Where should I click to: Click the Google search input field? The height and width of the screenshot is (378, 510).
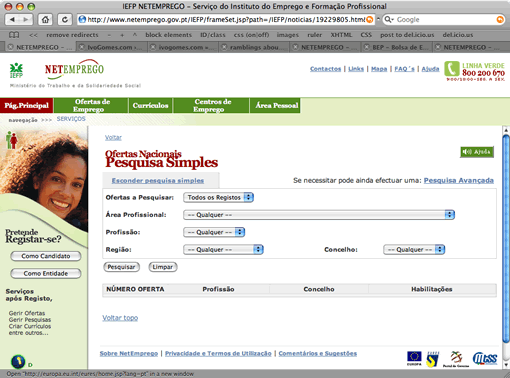[444, 20]
